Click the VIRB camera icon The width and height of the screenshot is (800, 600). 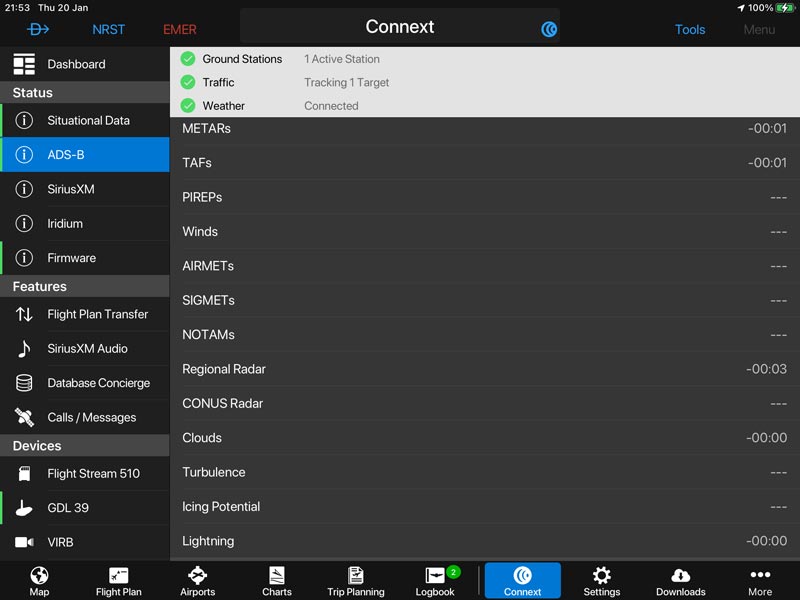coord(24,542)
